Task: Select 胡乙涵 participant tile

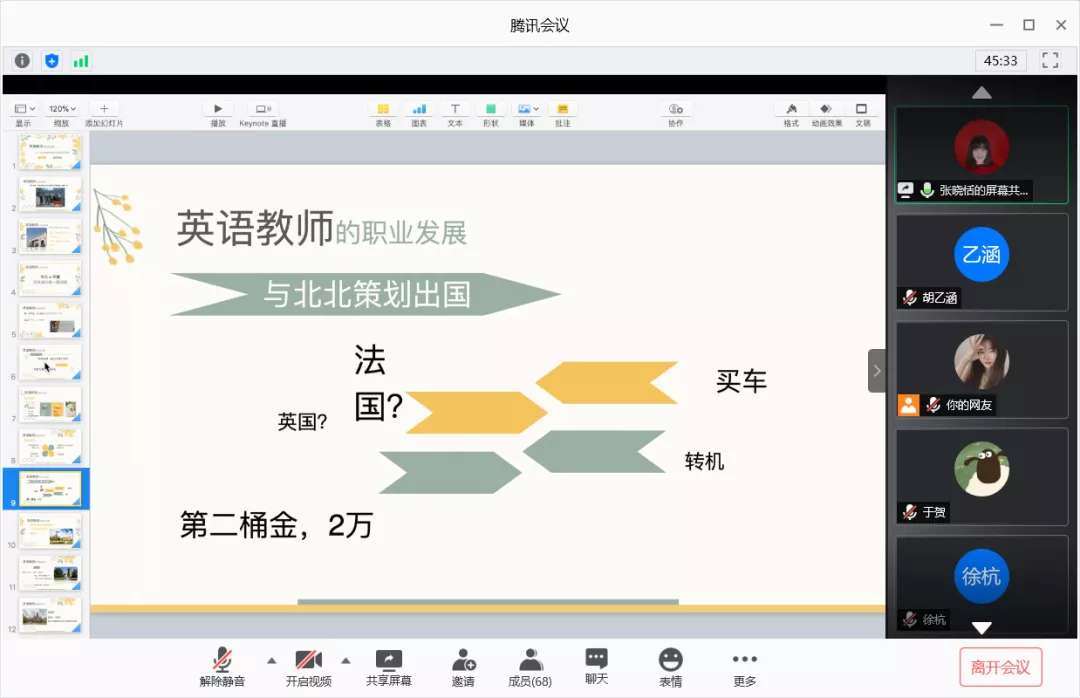Action: (981, 260)
